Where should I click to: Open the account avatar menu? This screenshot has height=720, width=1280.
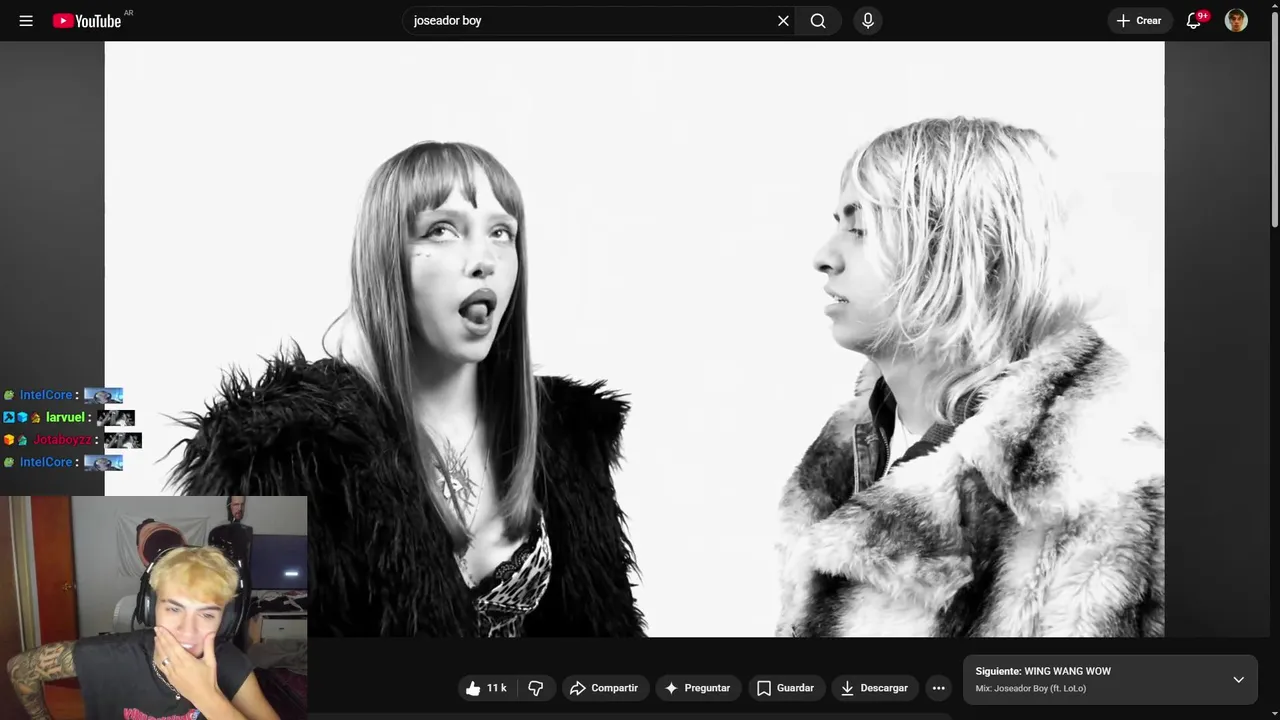(x=1236, y=20)
